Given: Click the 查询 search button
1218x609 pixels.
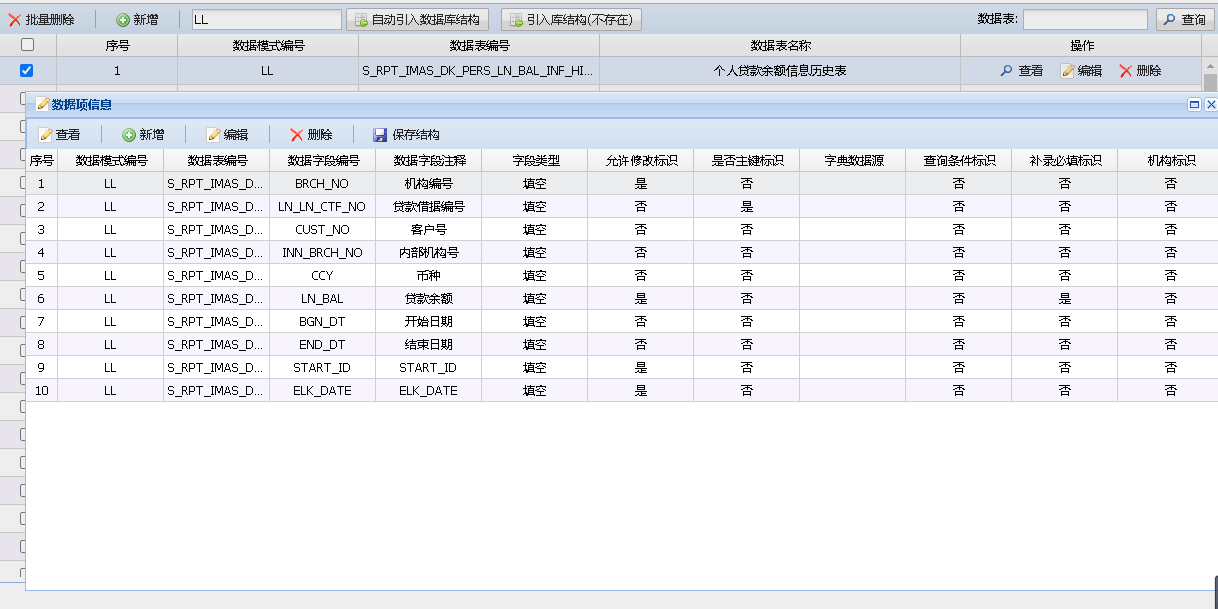Looking at the screenshot, I should click(1184, 20).
